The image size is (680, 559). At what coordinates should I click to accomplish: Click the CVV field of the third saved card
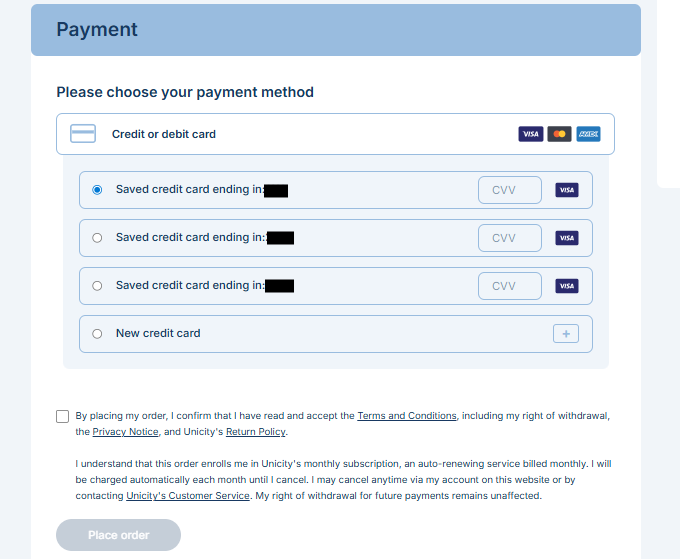[509, 286]
